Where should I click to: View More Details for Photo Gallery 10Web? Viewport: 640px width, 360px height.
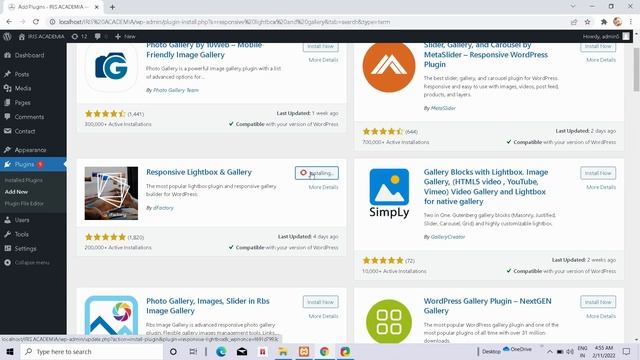point(323,60)
